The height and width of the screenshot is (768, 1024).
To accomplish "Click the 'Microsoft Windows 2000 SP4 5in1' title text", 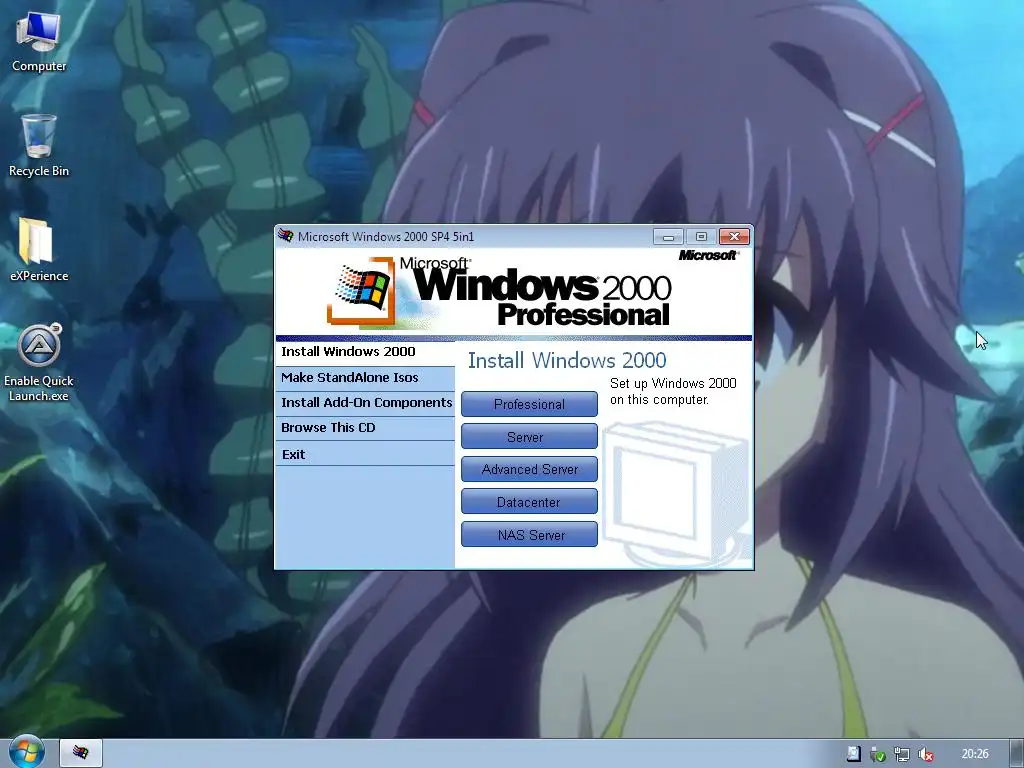I will point(385,236).
